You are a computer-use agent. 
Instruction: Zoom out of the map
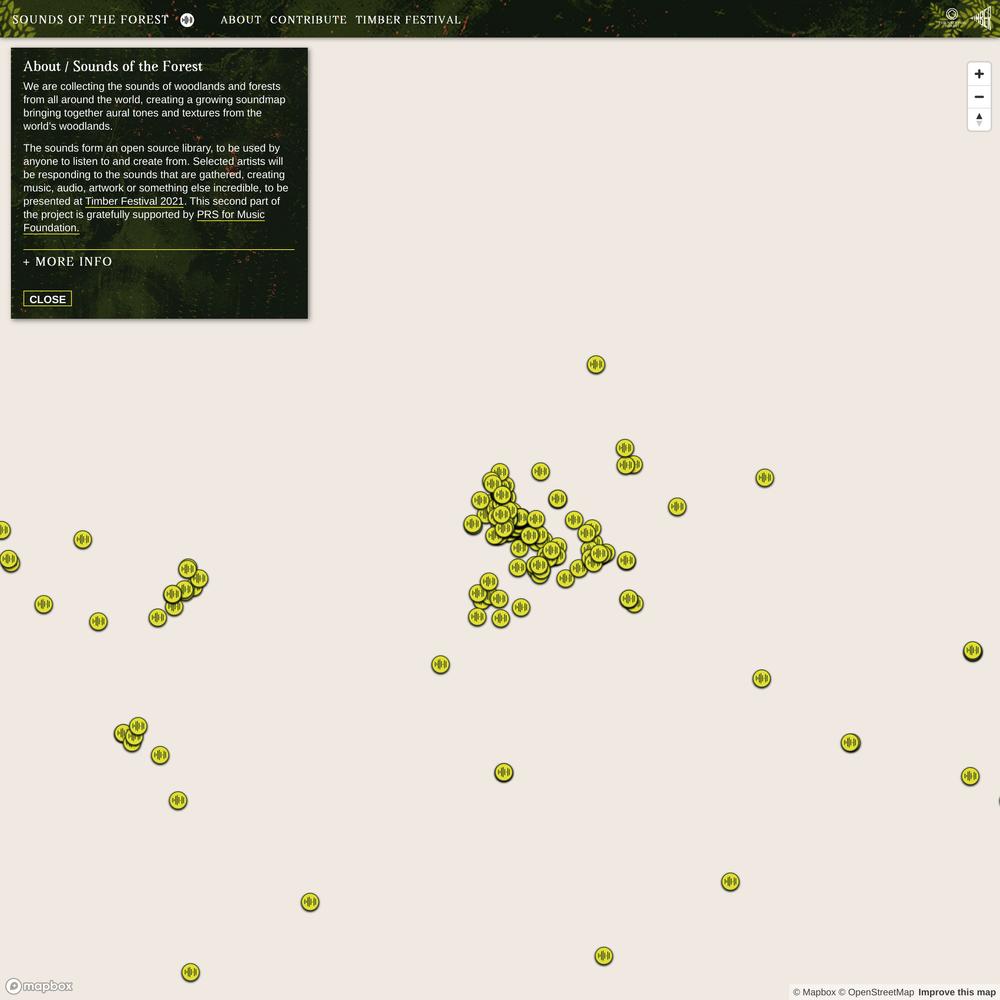pos(978,97)
